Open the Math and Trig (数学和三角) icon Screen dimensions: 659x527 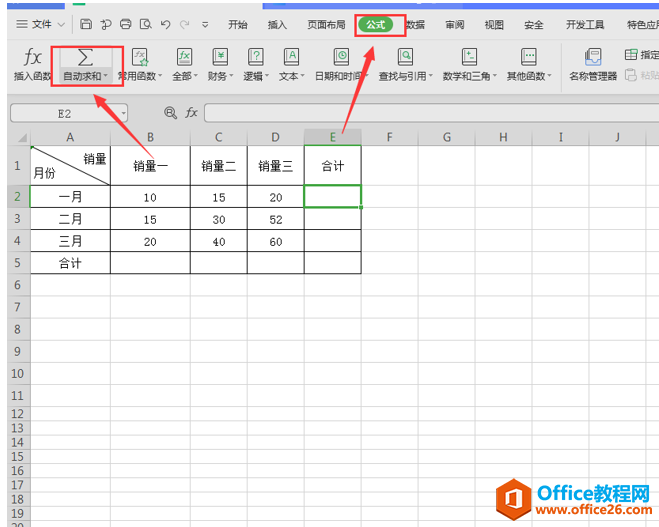[x=469, y=57]
